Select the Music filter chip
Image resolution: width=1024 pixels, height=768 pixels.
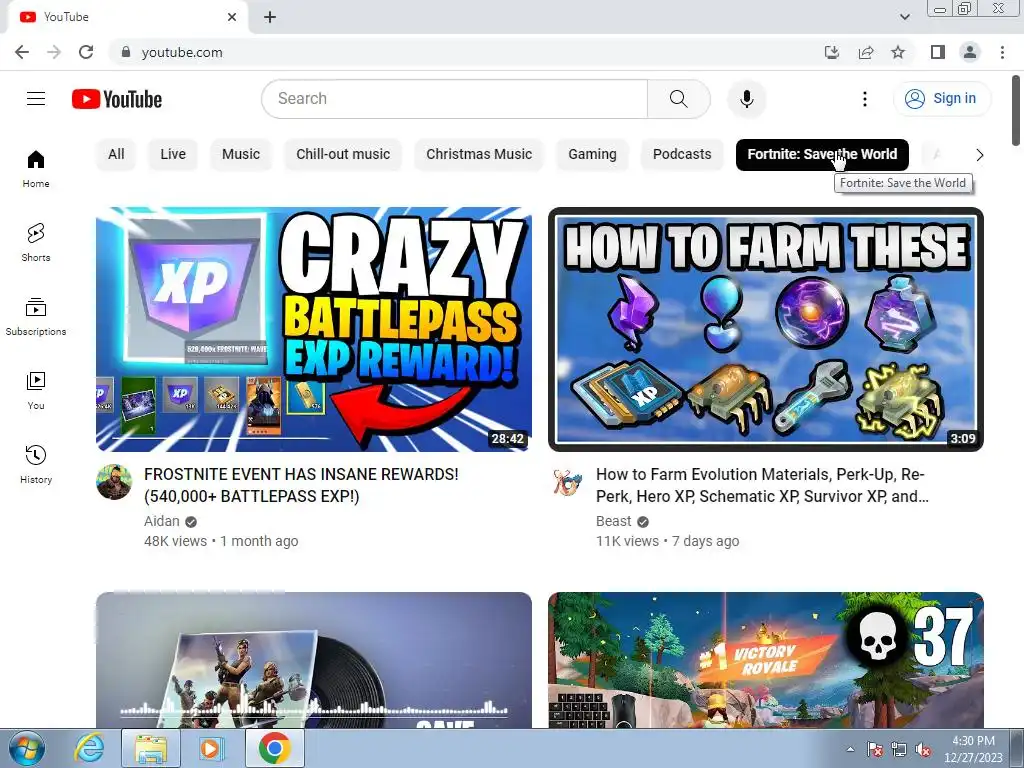[241, 154]
